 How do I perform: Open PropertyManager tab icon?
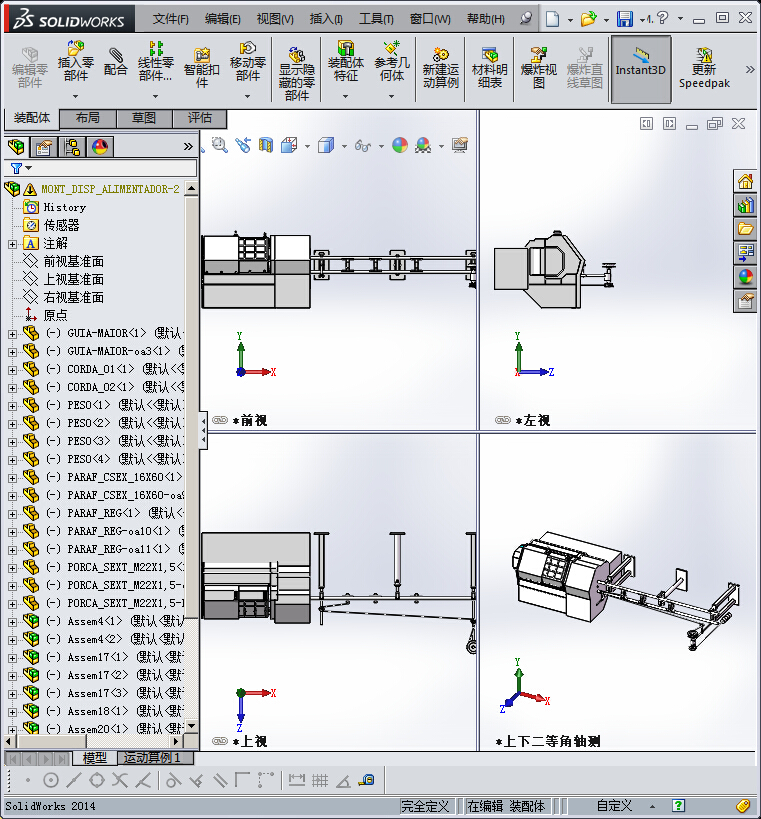43,147
